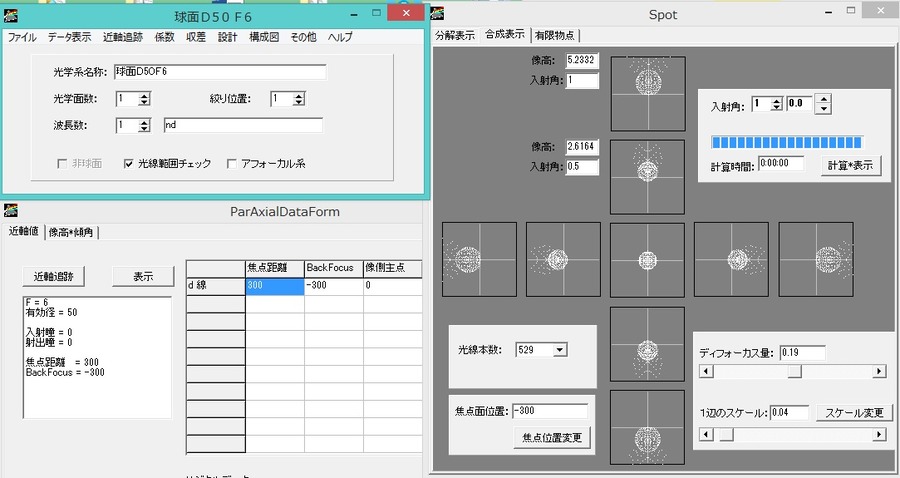Viewport: 900px width, 478px height.
Task: Click the 焦点距離 column header
Action: pos(275,268)
